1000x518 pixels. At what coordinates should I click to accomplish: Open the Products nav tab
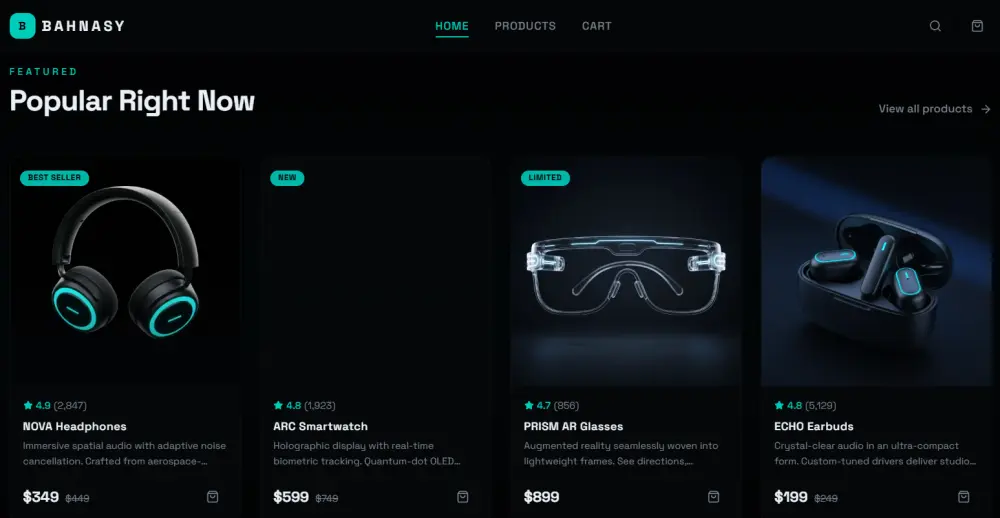[525, 26]
